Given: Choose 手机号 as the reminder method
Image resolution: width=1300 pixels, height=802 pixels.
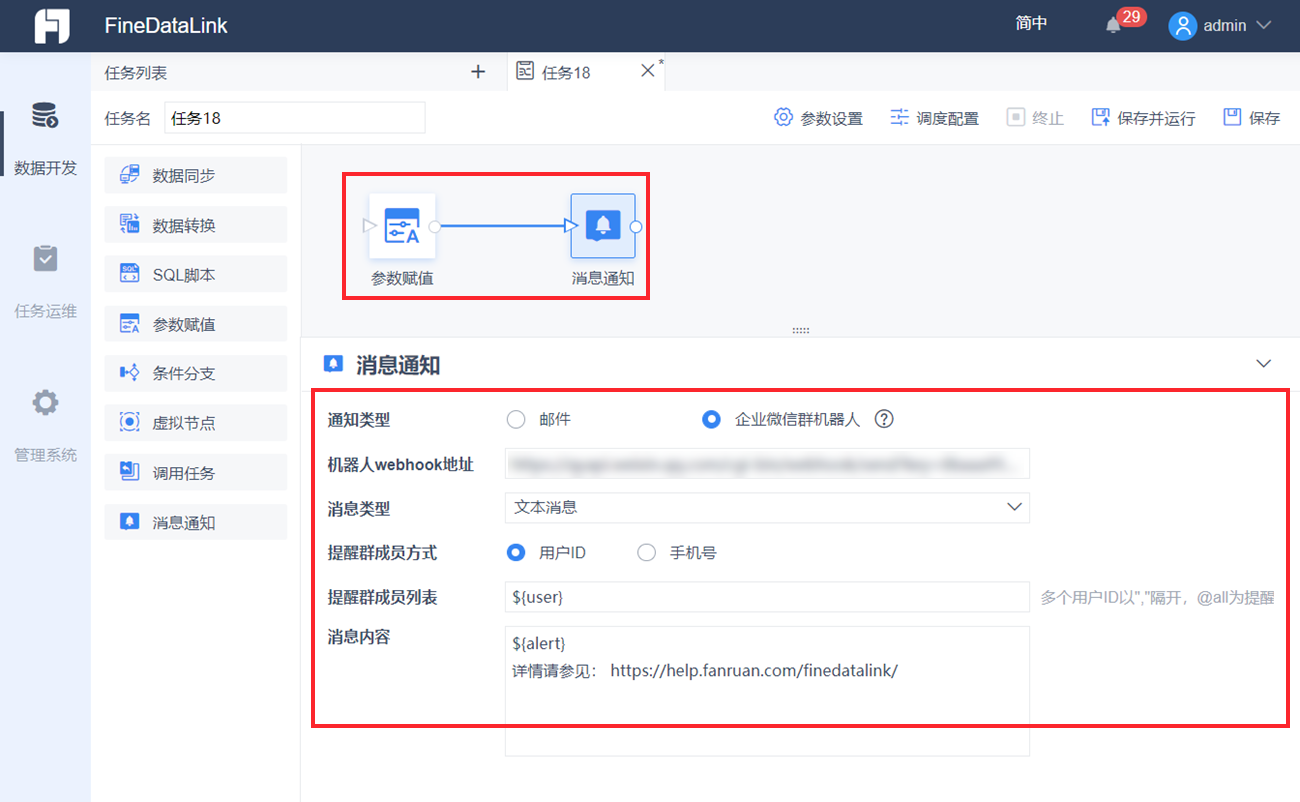Looking at the screenshot, I should pos(647,552).
